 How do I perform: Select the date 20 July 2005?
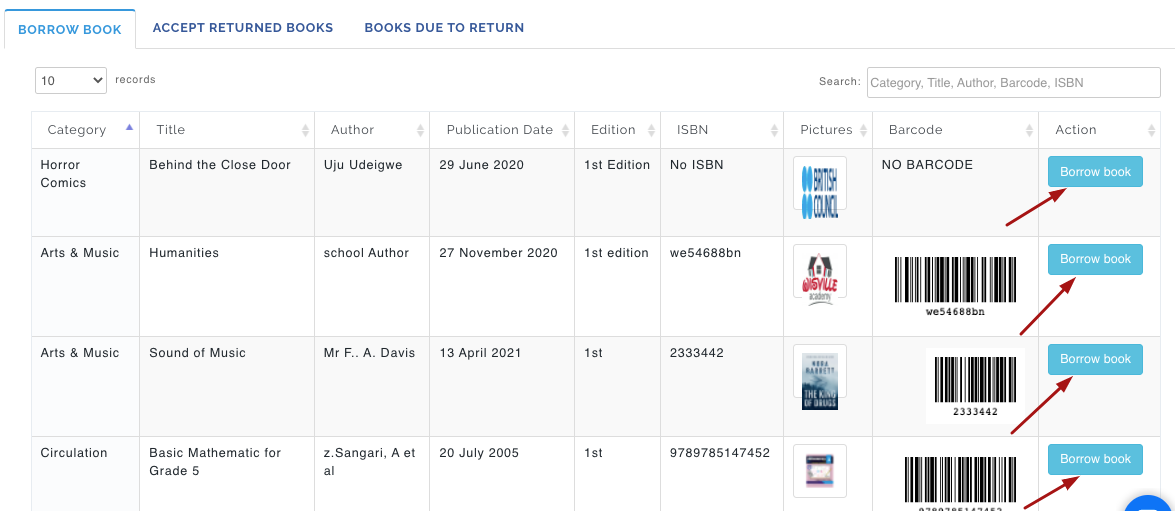click(x=479, y=453)
